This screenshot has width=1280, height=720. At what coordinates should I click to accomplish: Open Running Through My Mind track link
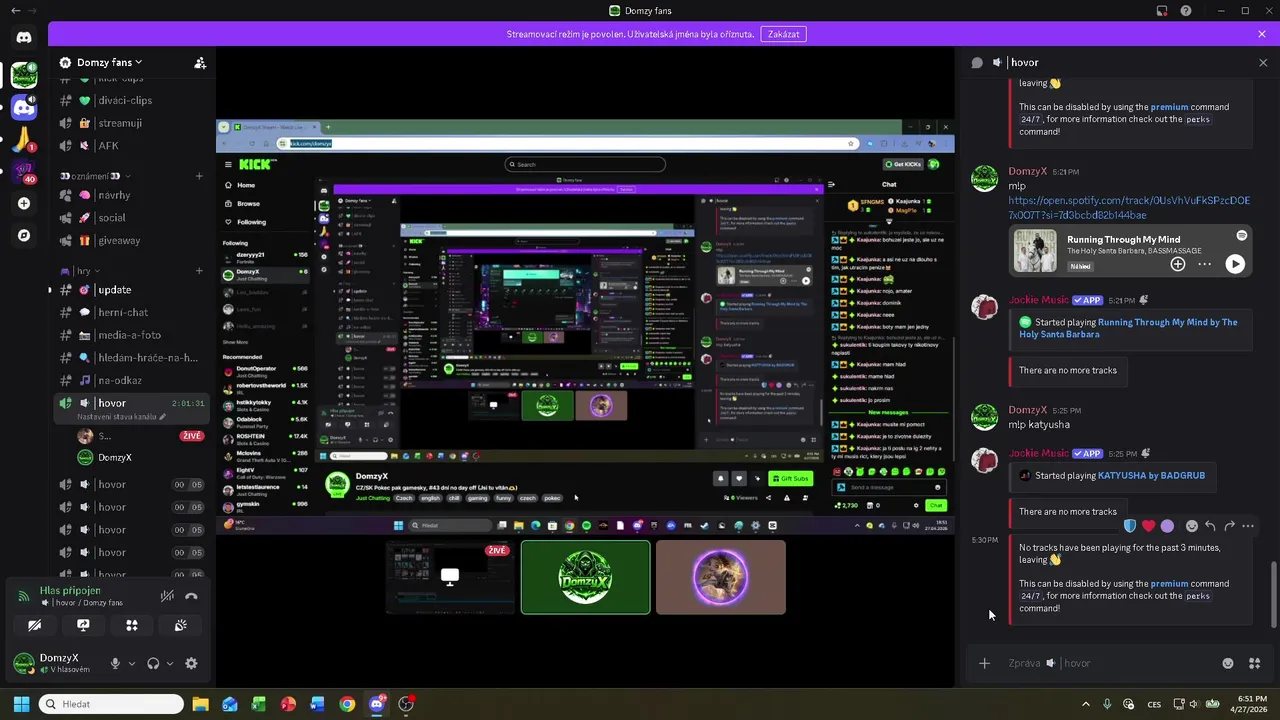pos(1128,328)
